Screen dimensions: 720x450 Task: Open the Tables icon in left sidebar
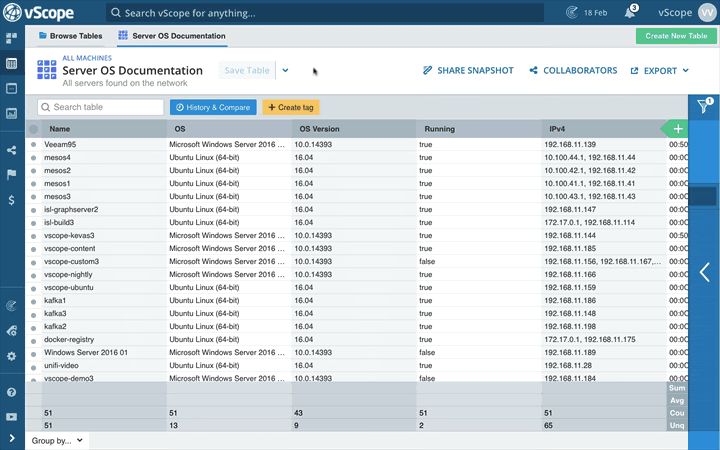pos(11,63)
